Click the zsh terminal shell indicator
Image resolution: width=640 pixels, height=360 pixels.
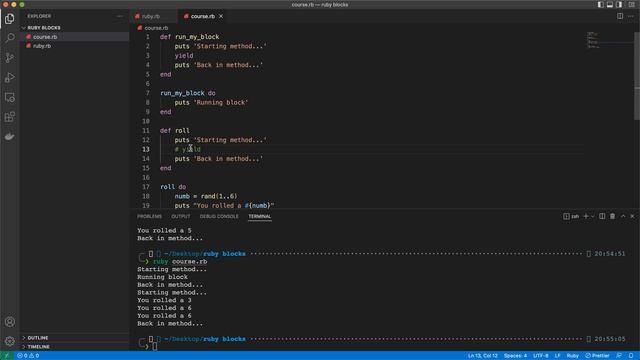571,216
